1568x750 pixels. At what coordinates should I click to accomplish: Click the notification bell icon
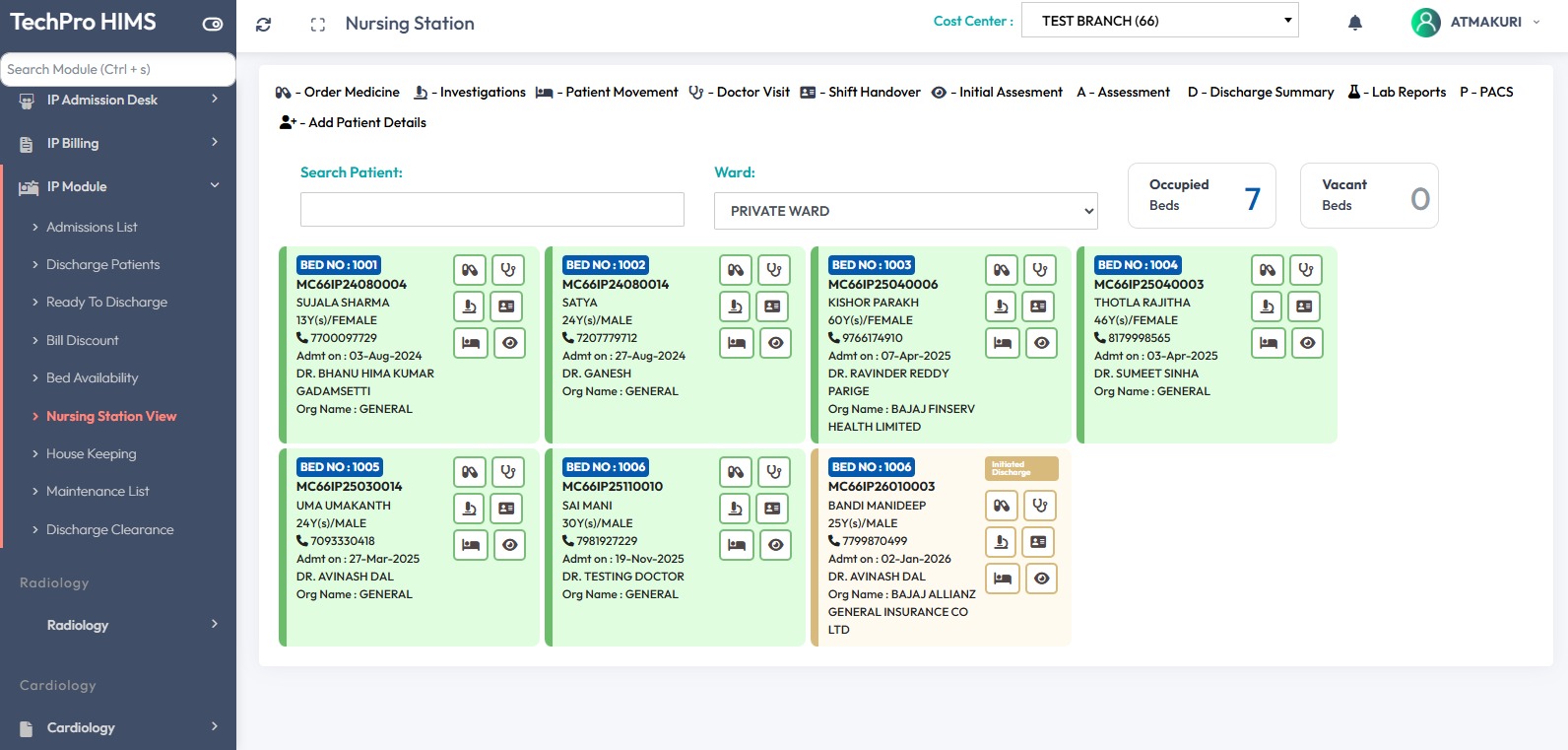pos(1354,23)
